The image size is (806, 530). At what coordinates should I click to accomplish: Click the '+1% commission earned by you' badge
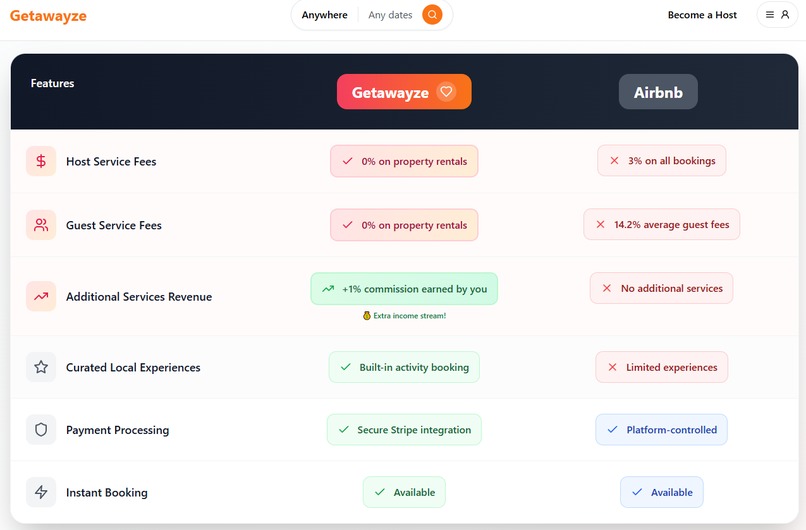404,288
